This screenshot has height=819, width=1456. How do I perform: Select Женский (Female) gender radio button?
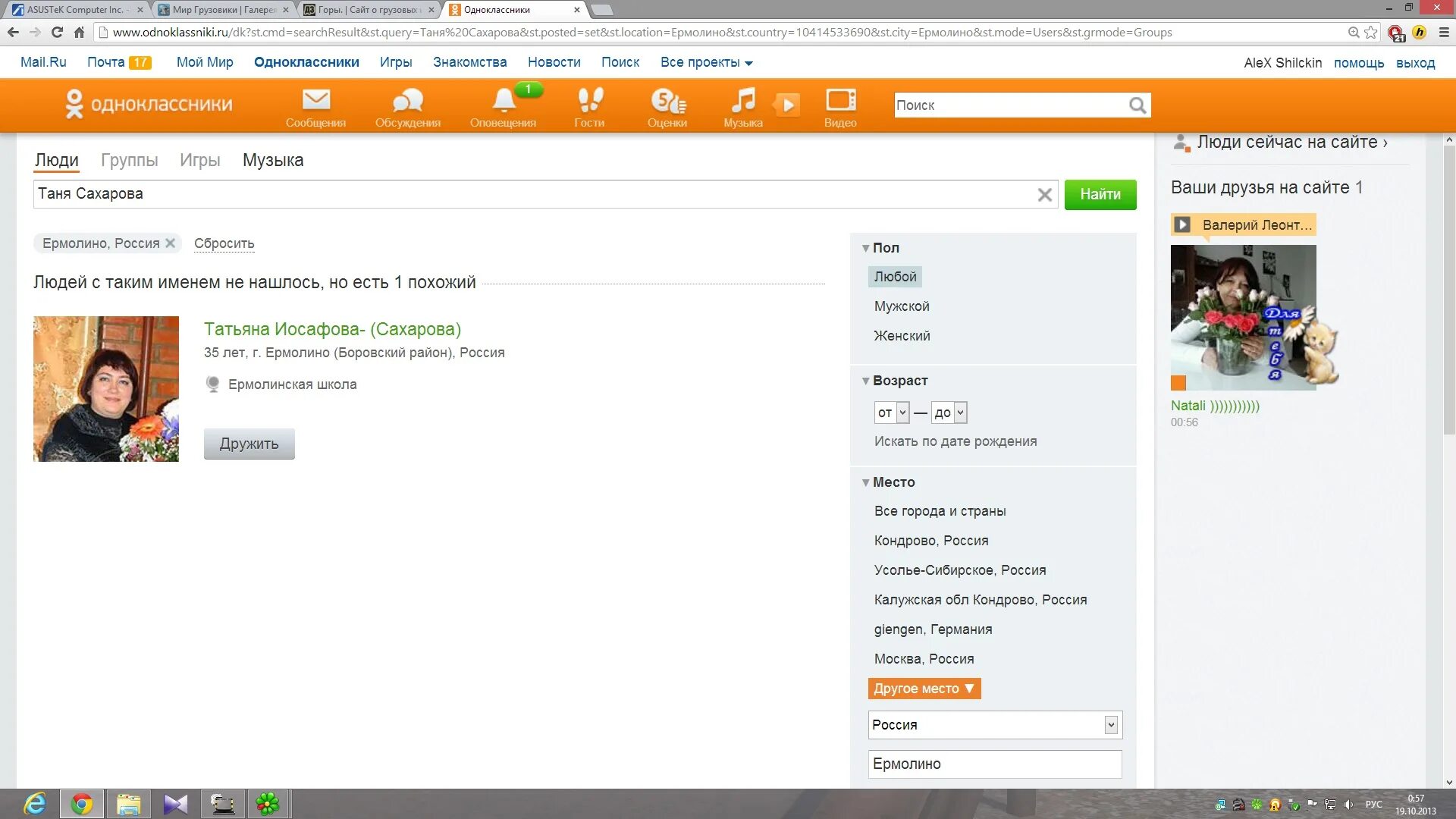pyautogui.click(x=901, y=335)
